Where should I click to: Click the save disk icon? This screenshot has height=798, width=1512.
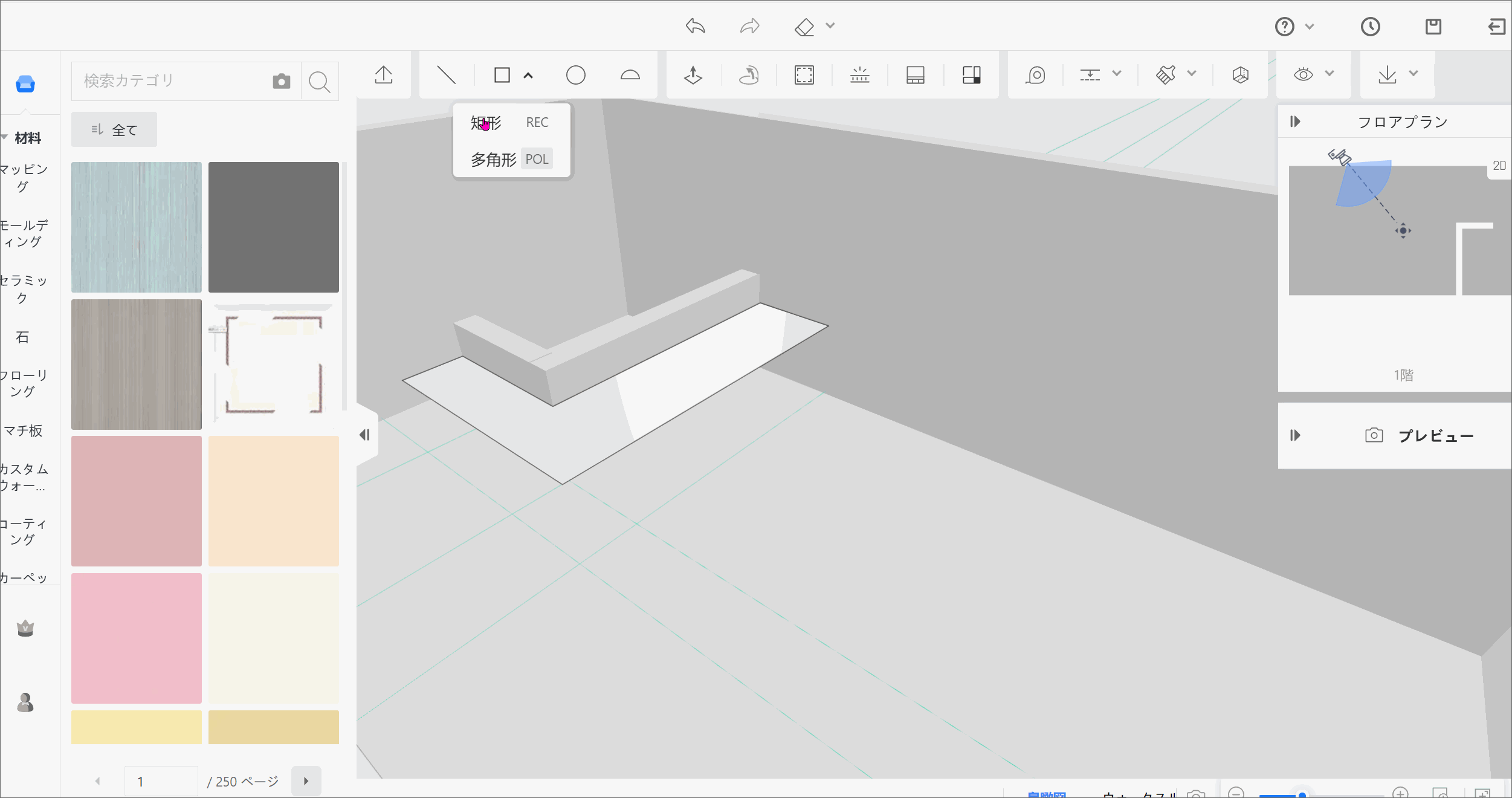1433,27
